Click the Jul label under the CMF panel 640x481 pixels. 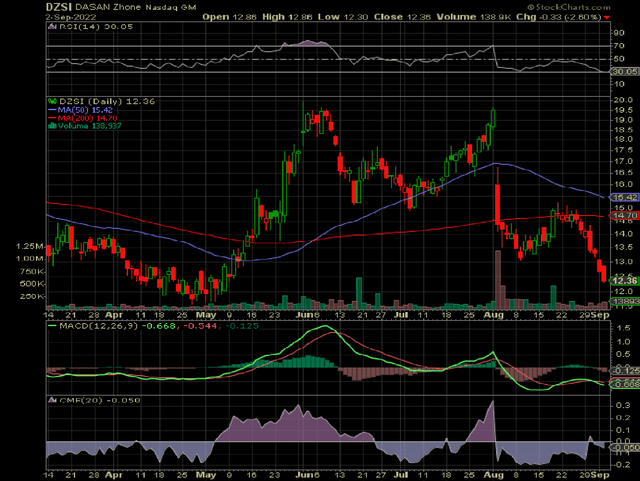[401, 475]
